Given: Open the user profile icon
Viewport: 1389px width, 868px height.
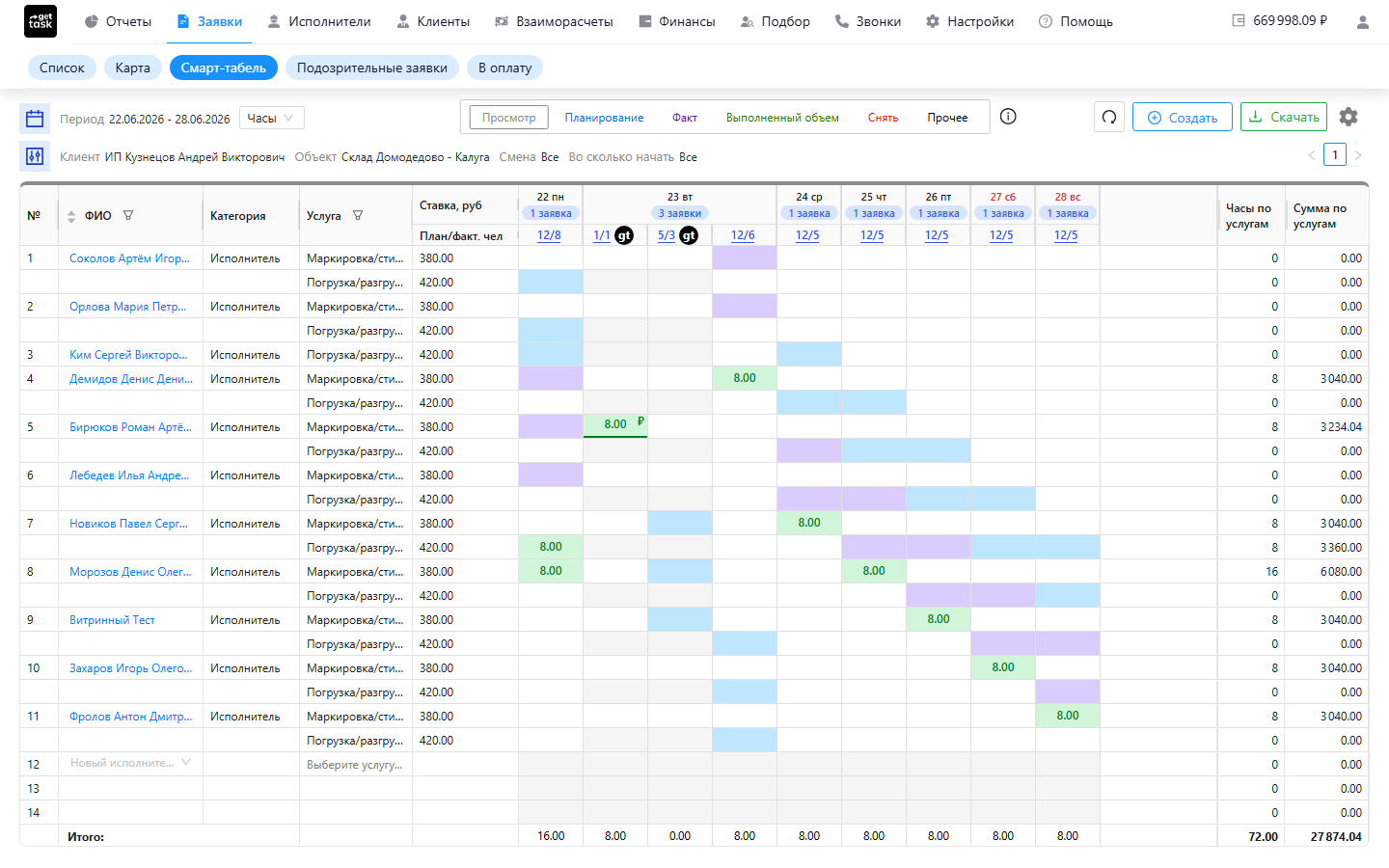Looking at the screenshot, I should click(1362, 21).
